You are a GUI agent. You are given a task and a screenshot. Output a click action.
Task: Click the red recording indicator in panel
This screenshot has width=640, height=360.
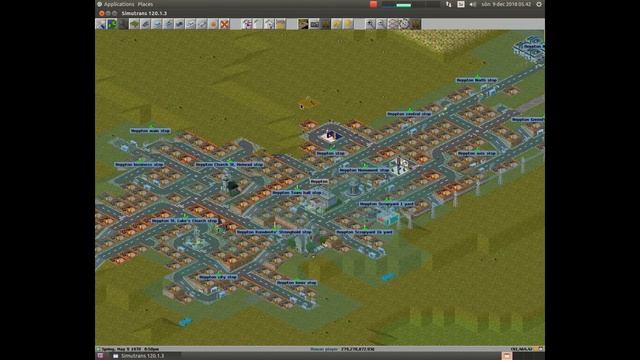tap(373, 4)
